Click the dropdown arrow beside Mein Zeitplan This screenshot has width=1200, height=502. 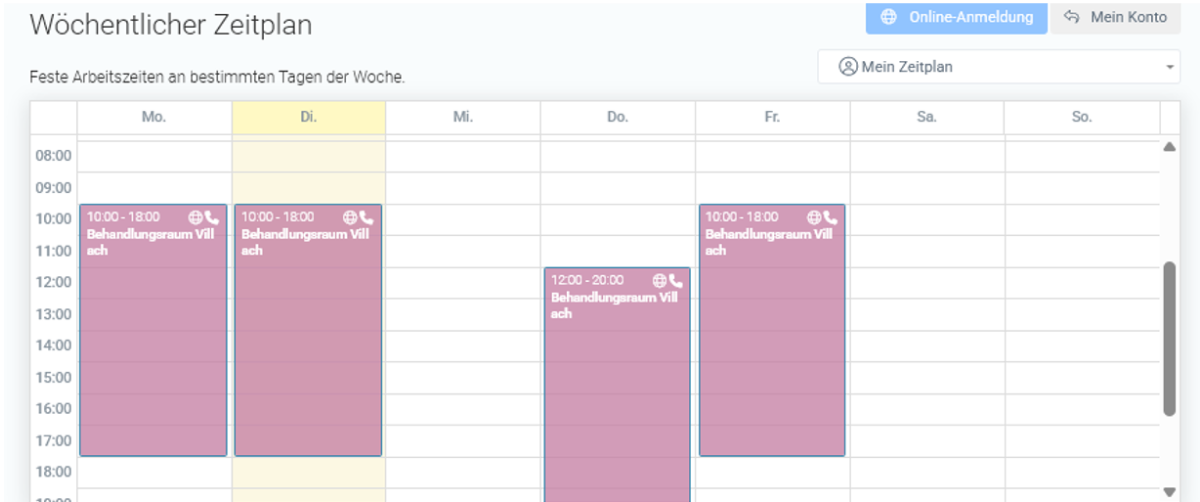click(1169, 68)
